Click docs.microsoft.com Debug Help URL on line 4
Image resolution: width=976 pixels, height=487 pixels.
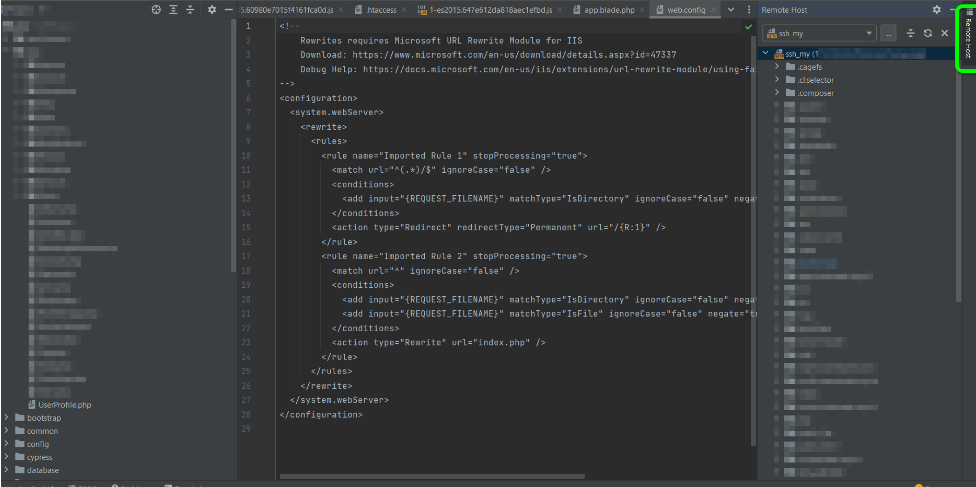(560, 69)
